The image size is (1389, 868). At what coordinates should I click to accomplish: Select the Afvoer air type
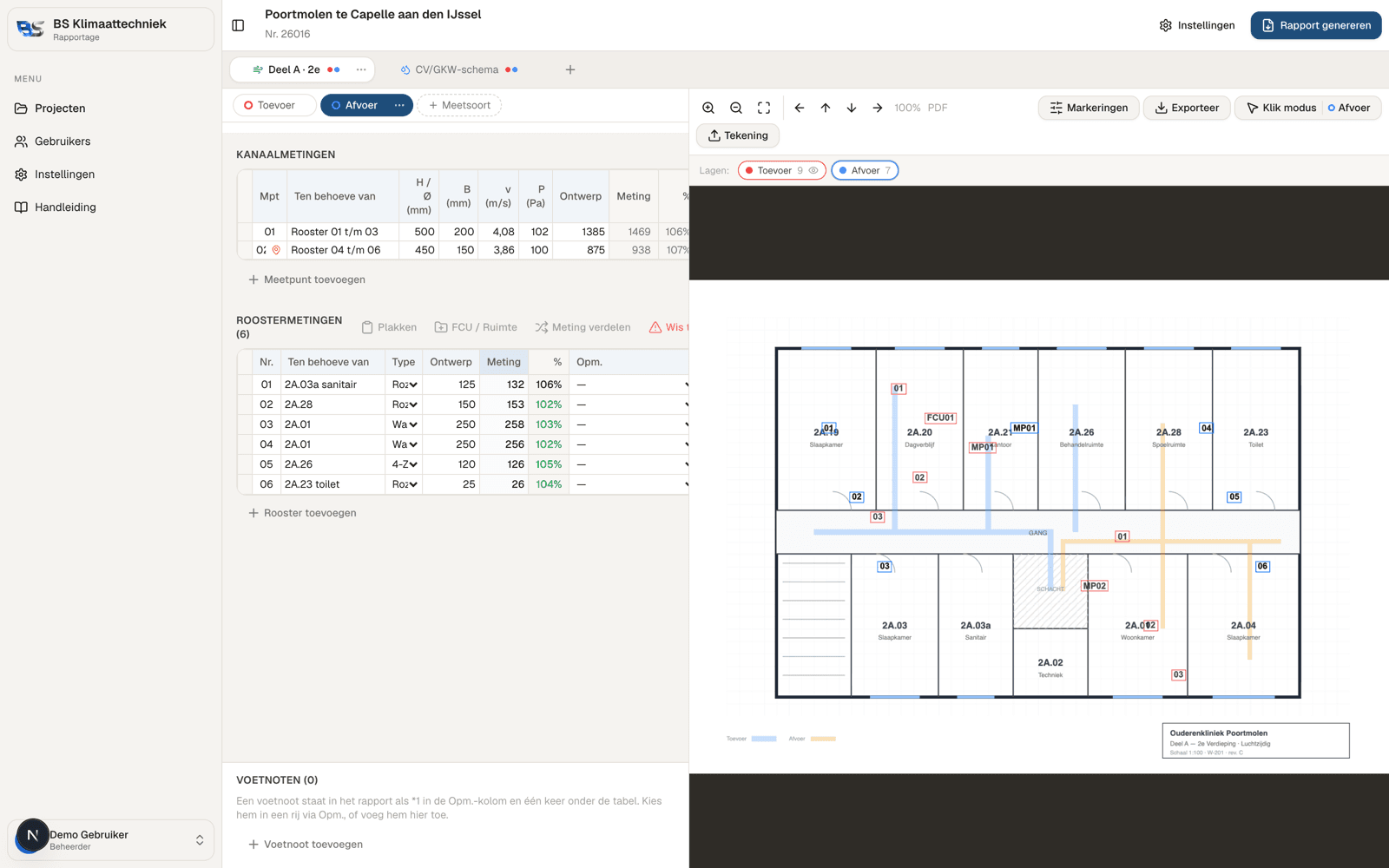coord(355,105)
